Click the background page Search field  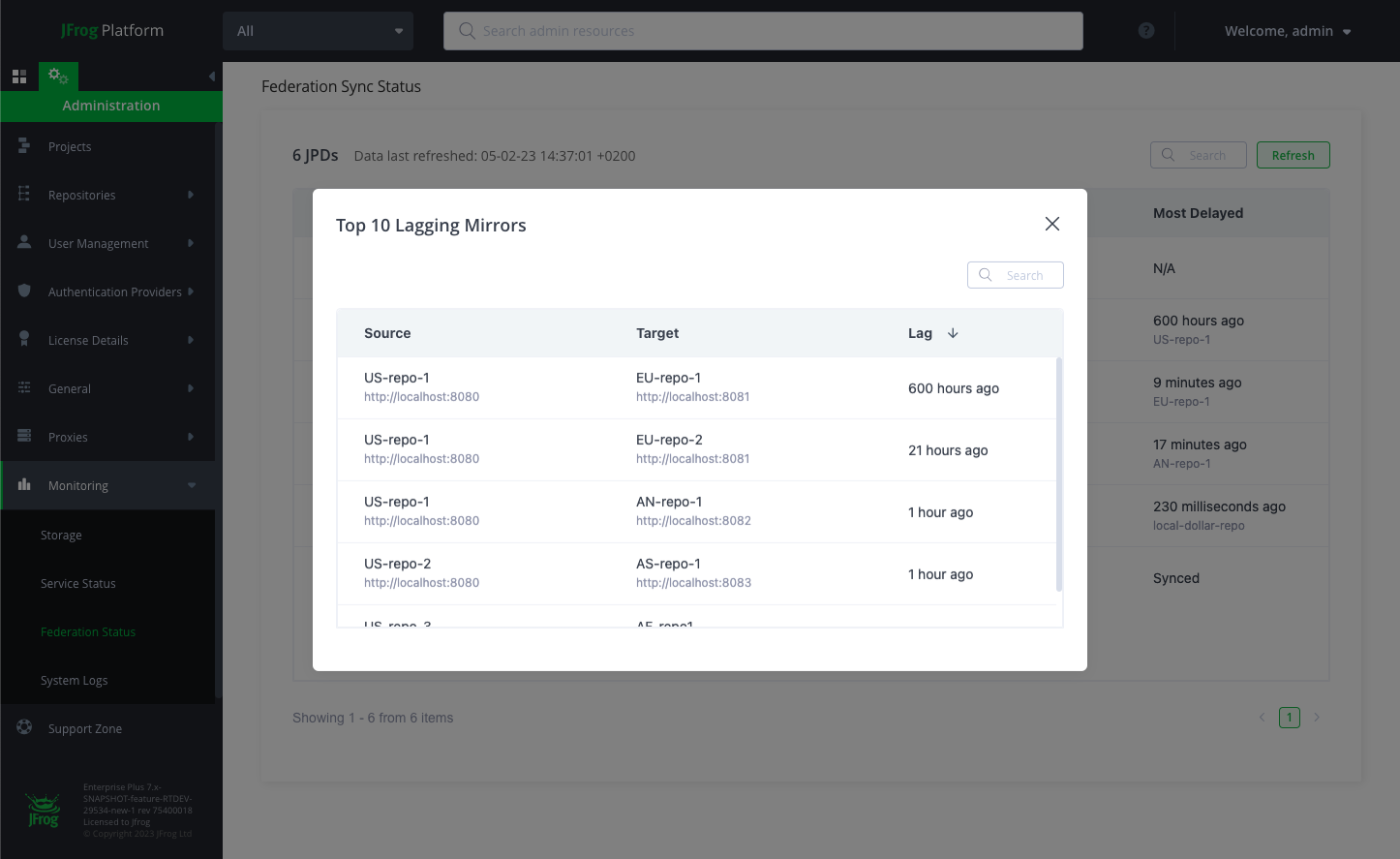[1199, 155]
